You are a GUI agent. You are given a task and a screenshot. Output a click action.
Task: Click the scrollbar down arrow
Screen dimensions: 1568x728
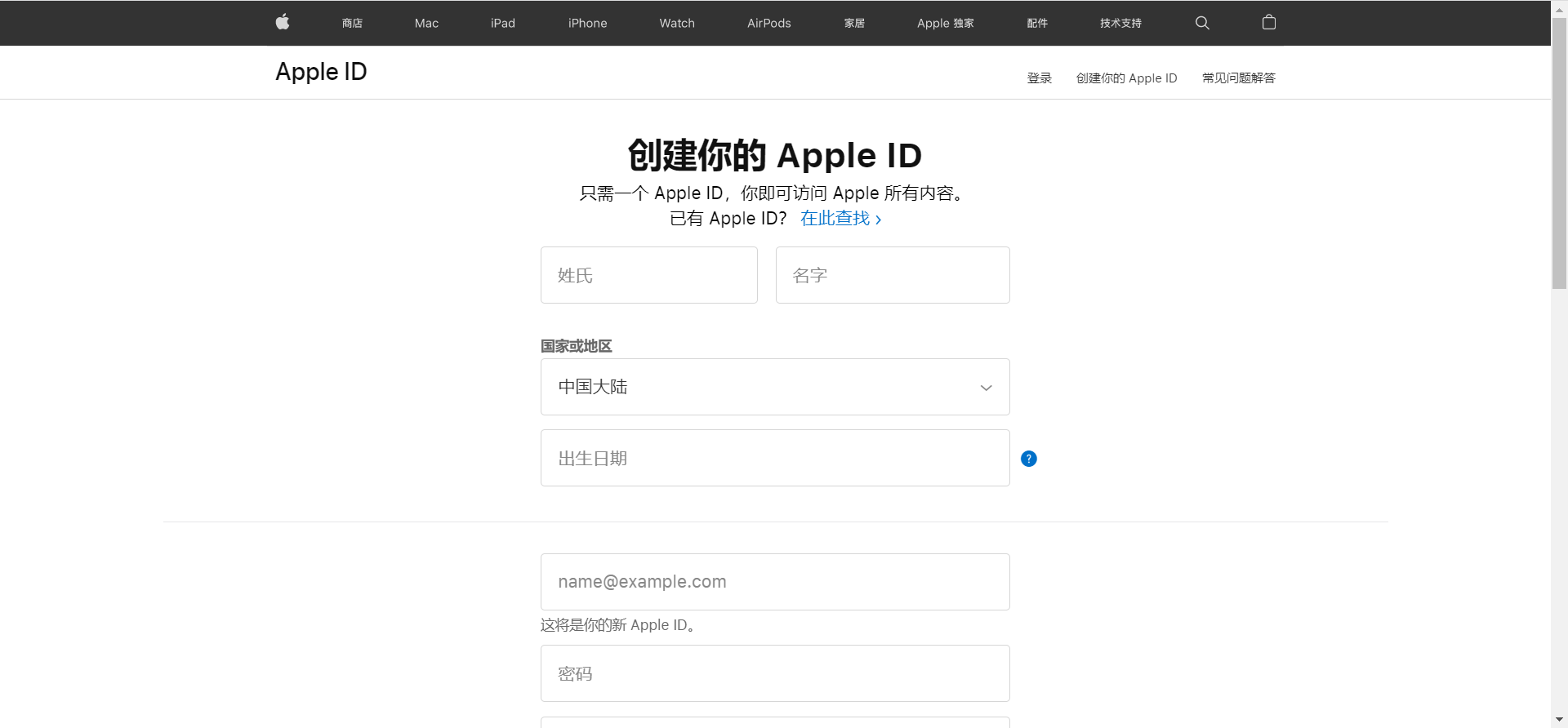[1559, 720]
